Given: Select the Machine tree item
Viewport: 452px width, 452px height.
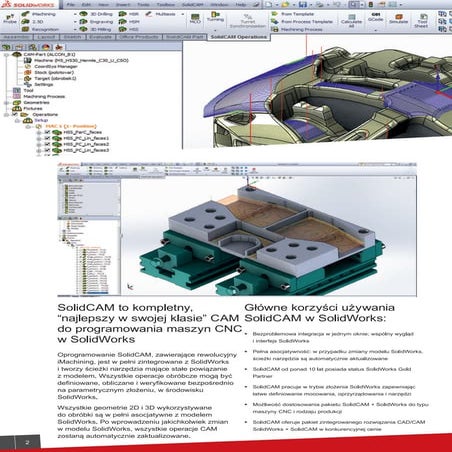Looking at the screenshot, I should [77, 60].
